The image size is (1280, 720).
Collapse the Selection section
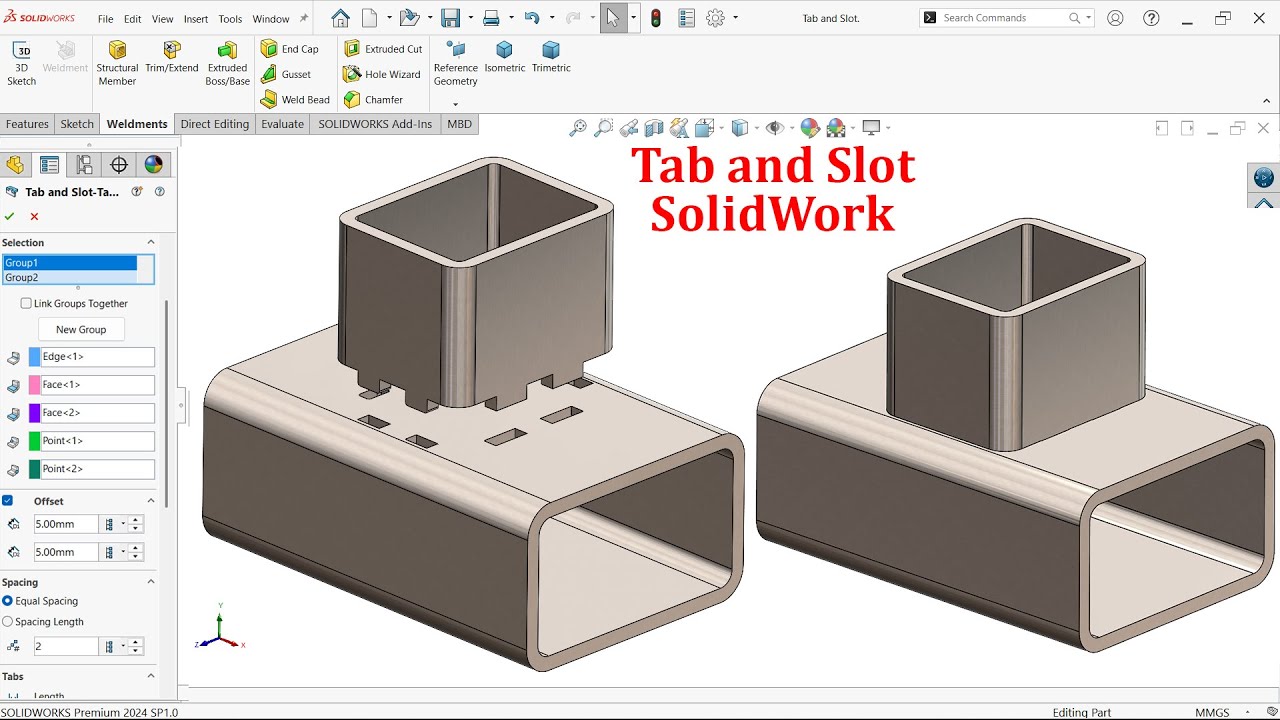click(x=151, y=242)
